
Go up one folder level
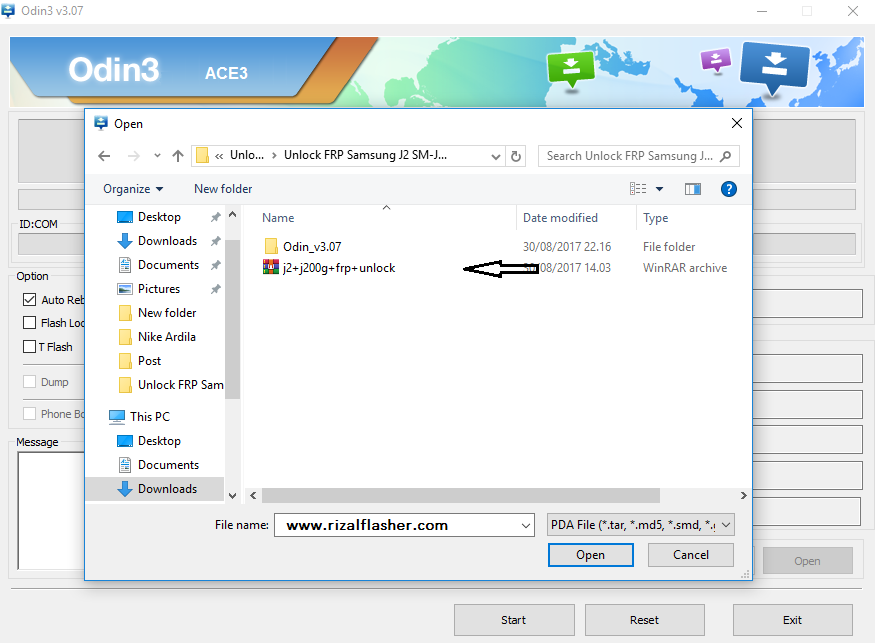pos(178,156)
